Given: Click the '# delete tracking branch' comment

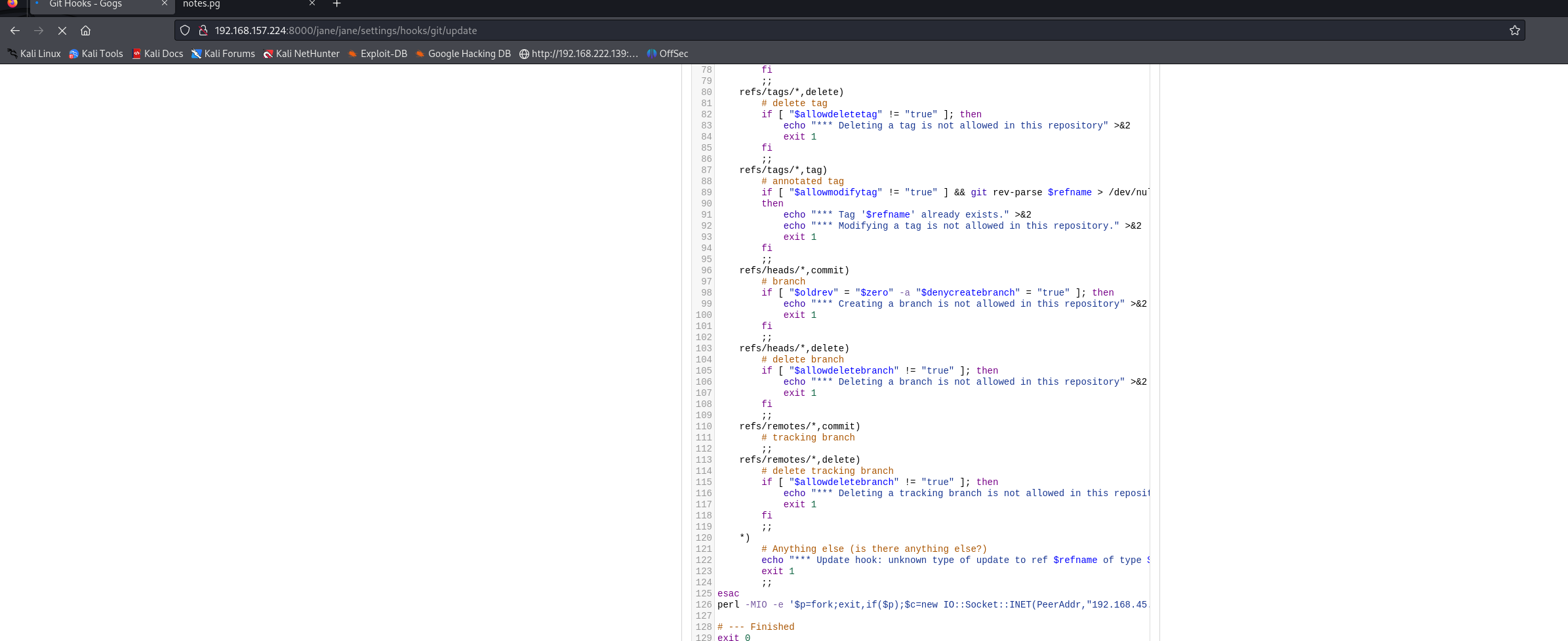Looking at the screenshot, I should 828,471.
